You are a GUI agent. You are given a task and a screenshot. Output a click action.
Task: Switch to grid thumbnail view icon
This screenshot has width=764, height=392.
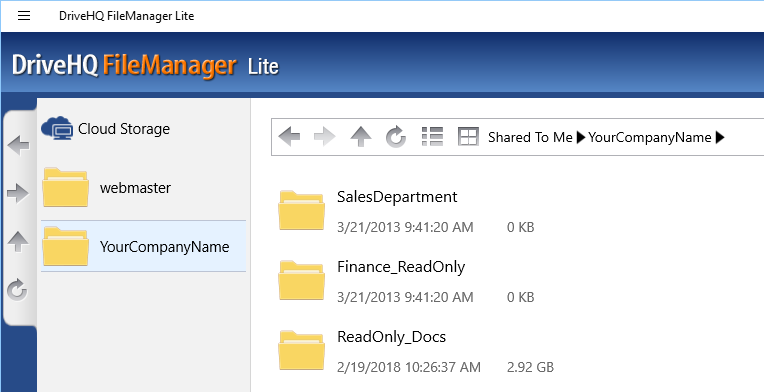[468, 137]
